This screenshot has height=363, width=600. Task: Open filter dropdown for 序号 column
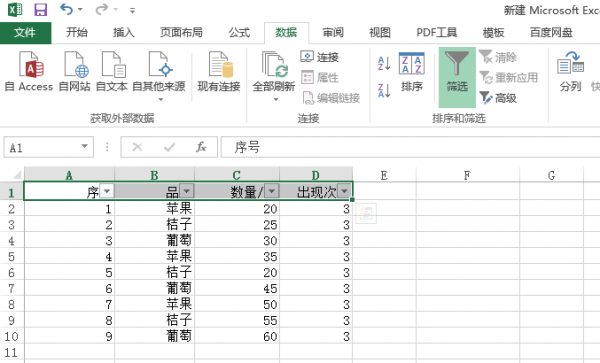click(107, 190)
